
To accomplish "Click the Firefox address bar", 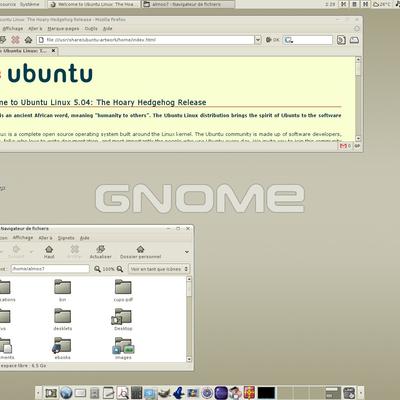I will click(x=145, y=40).
